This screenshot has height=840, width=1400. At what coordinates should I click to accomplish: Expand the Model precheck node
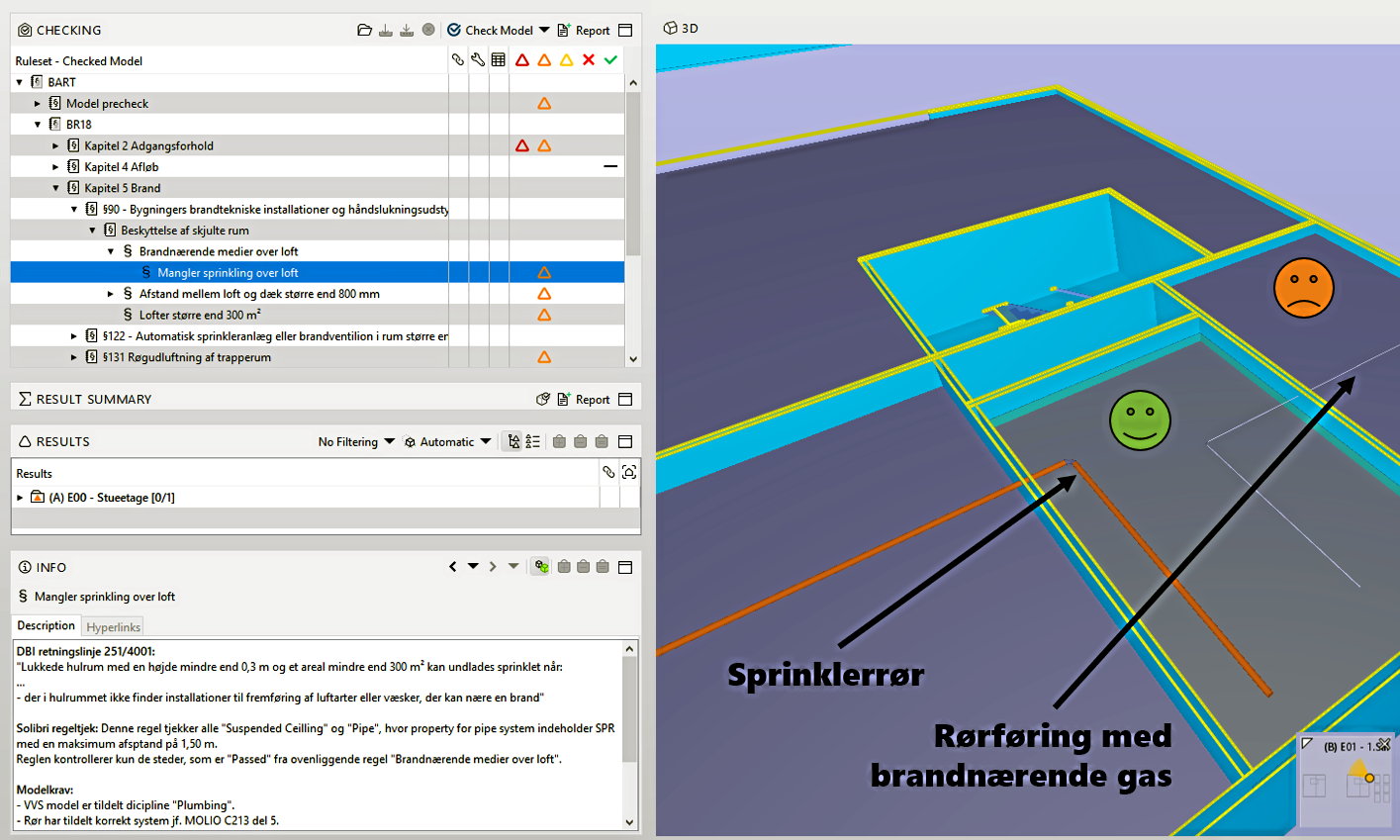[x=38, y=103]
